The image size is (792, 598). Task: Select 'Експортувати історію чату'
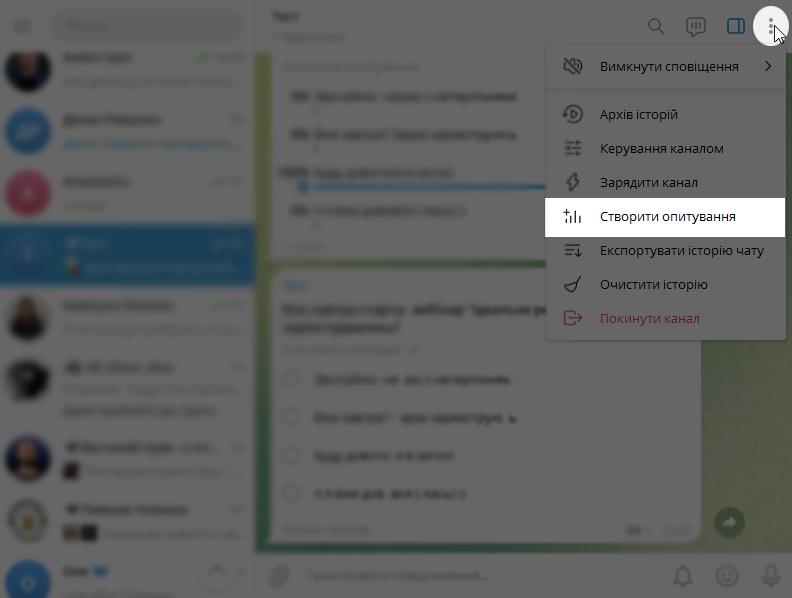point(665,250)
